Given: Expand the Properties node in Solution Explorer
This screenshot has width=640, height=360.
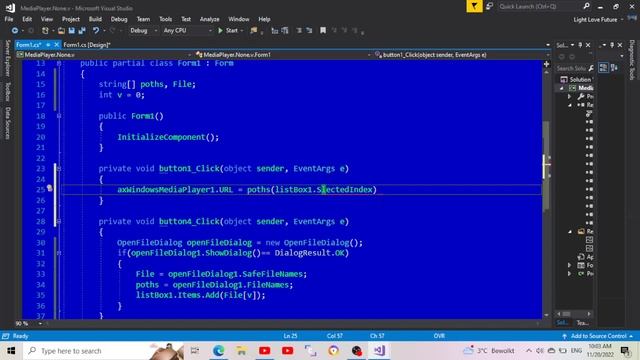Looking at the screenshot, I should (x=570, y=96).
